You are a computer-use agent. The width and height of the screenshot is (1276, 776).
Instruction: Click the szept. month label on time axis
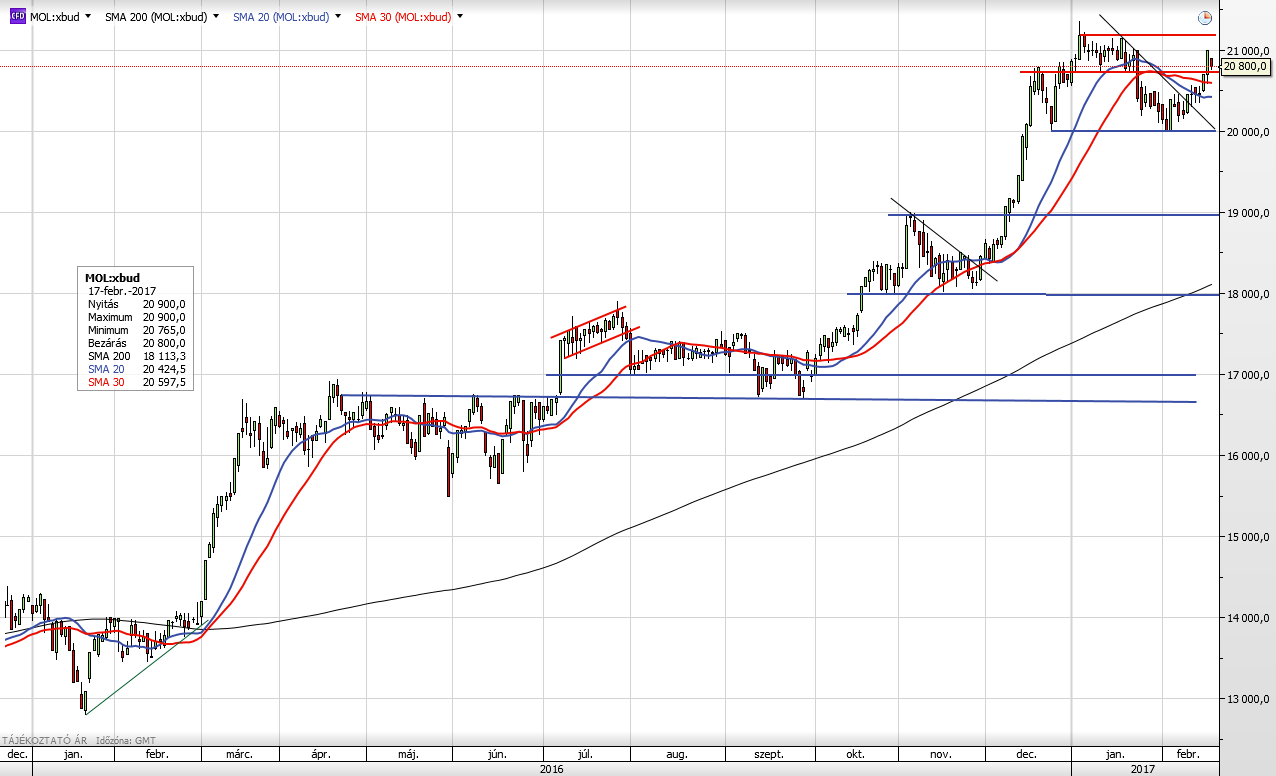(x=769, y=755)
